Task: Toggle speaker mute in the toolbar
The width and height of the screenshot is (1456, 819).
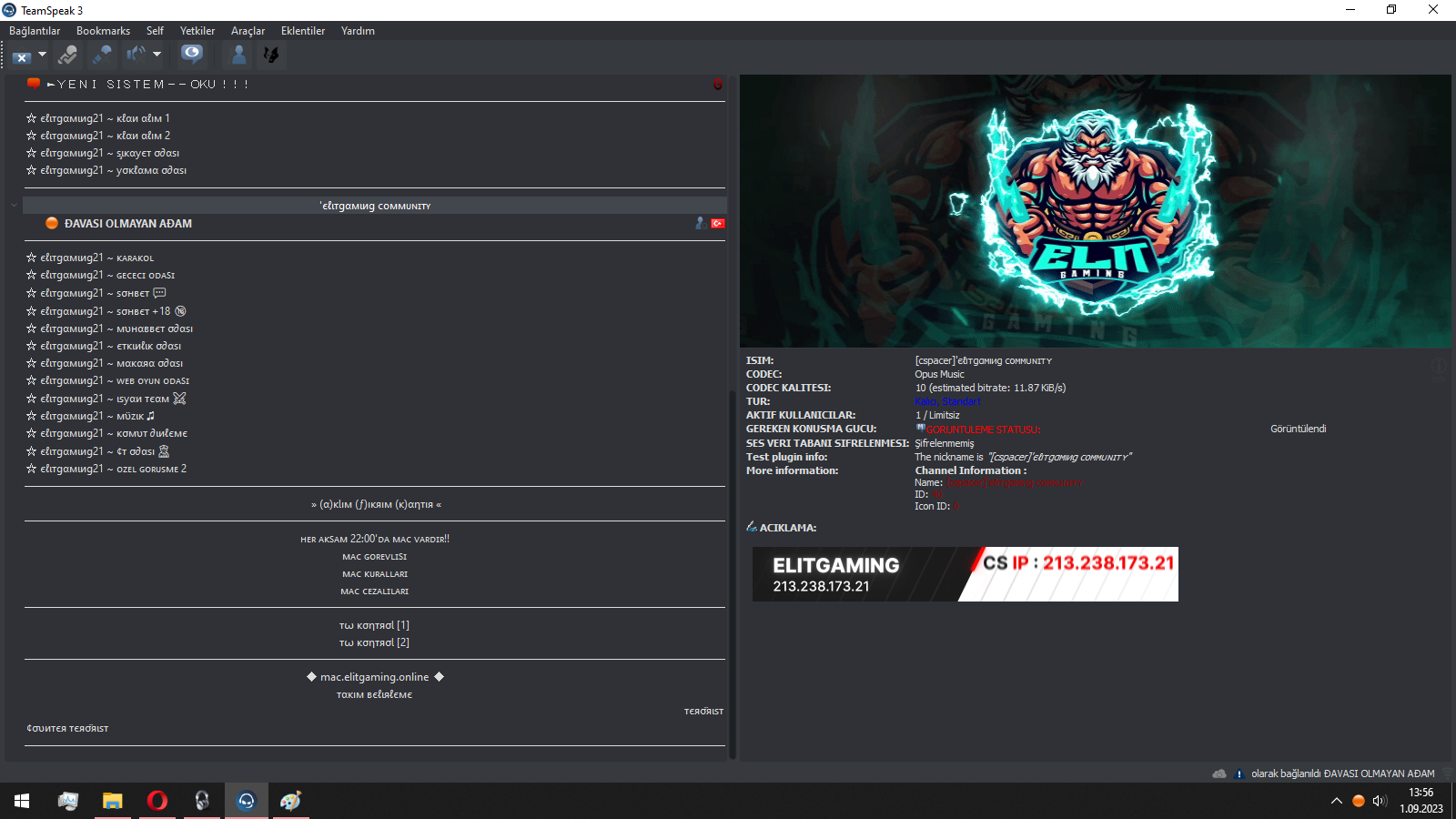Action: 136,55
